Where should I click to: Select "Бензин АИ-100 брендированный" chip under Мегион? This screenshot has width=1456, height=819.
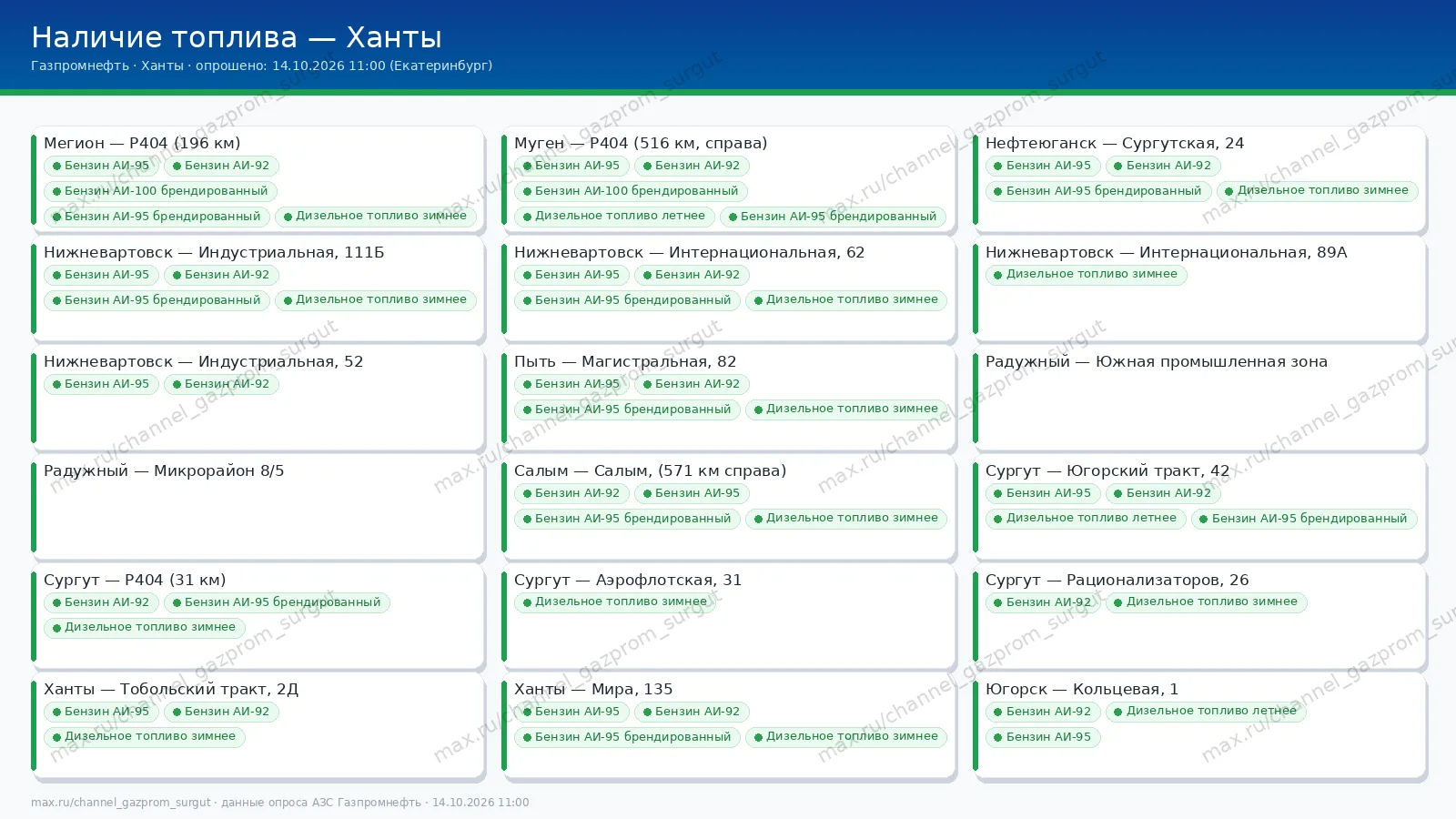click(x=160, y=191)
